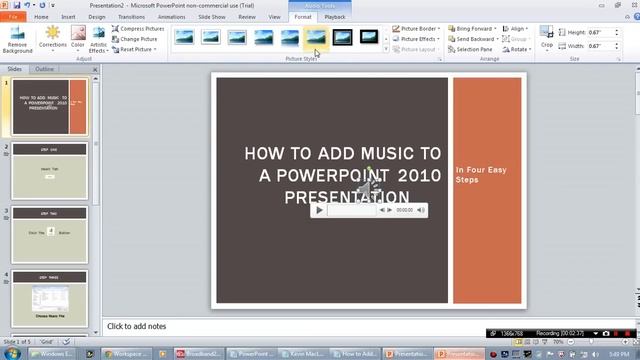Click the audio seek progress bar
This screenshot has width=640, height=360.
click(x=352, y=210)
